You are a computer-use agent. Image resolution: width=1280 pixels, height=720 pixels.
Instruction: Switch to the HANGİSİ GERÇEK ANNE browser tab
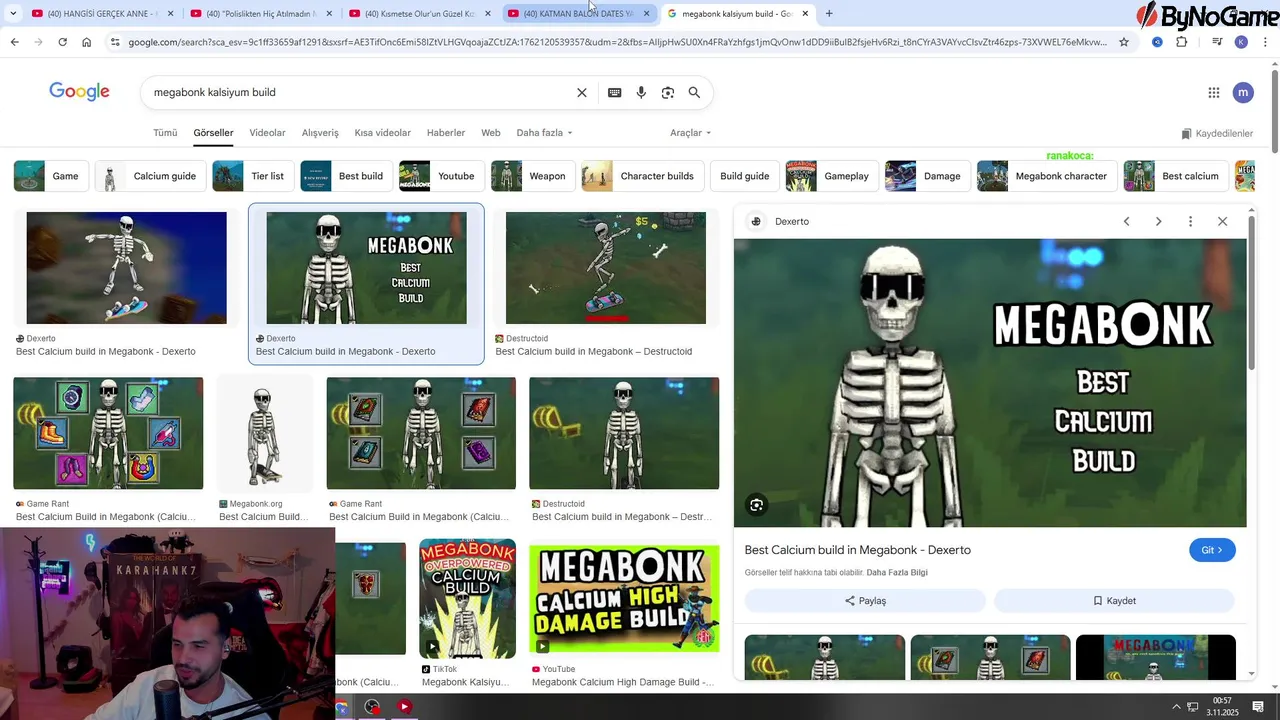click(101, 13)
